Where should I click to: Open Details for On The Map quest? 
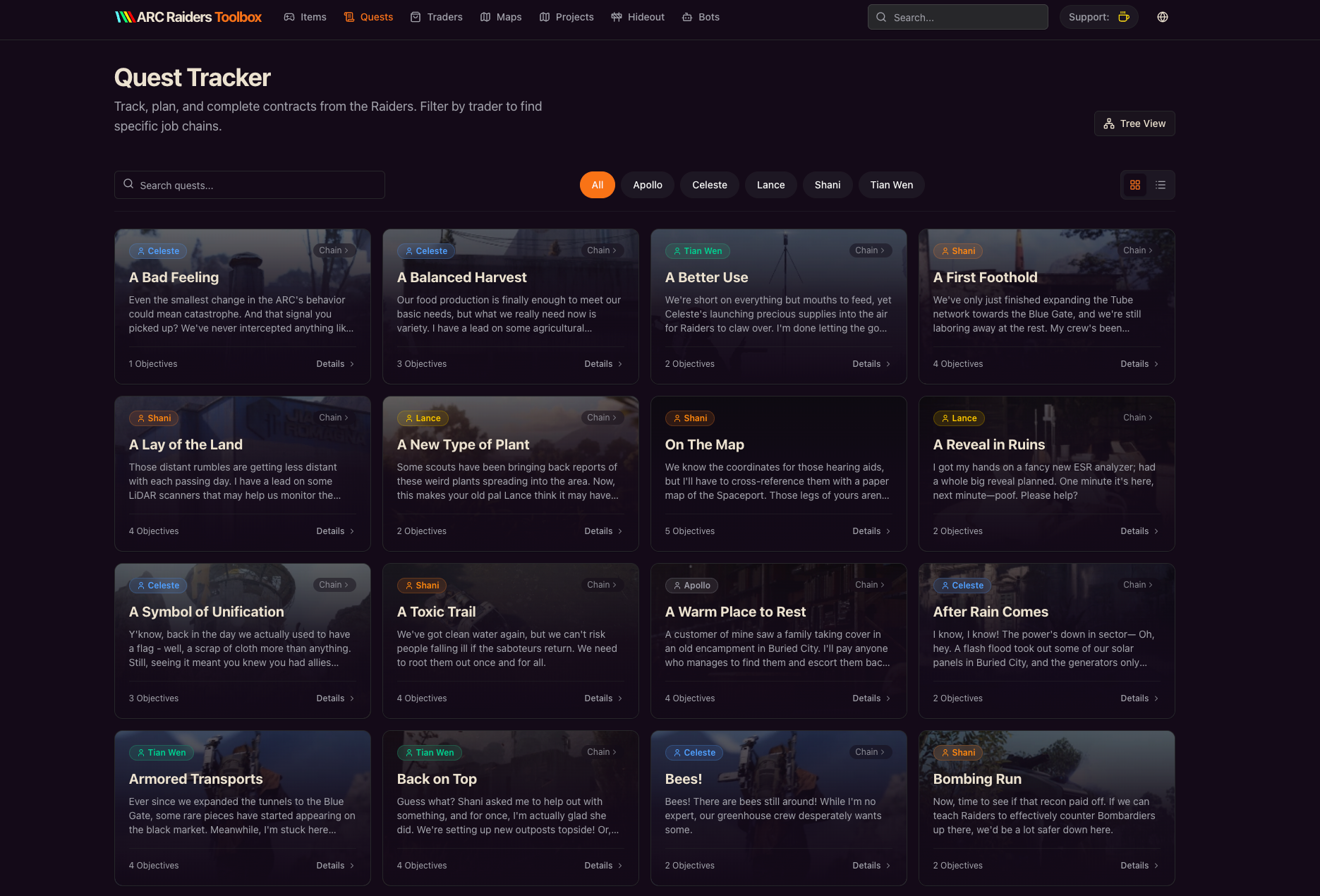(871, 531)
